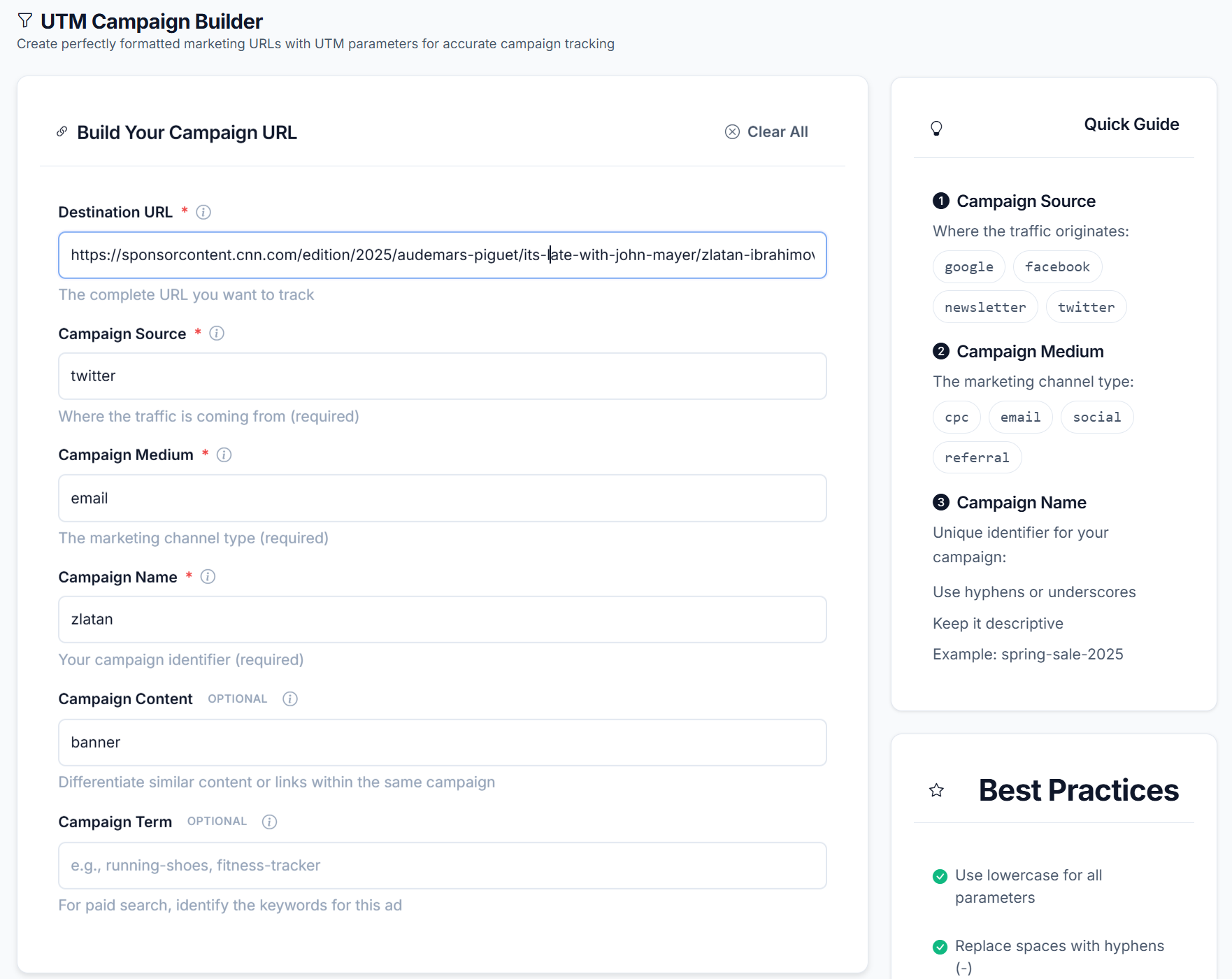Click the Campaign Term info icon
The height and width of the screenshot is (979, 1232).
(269, 822)
